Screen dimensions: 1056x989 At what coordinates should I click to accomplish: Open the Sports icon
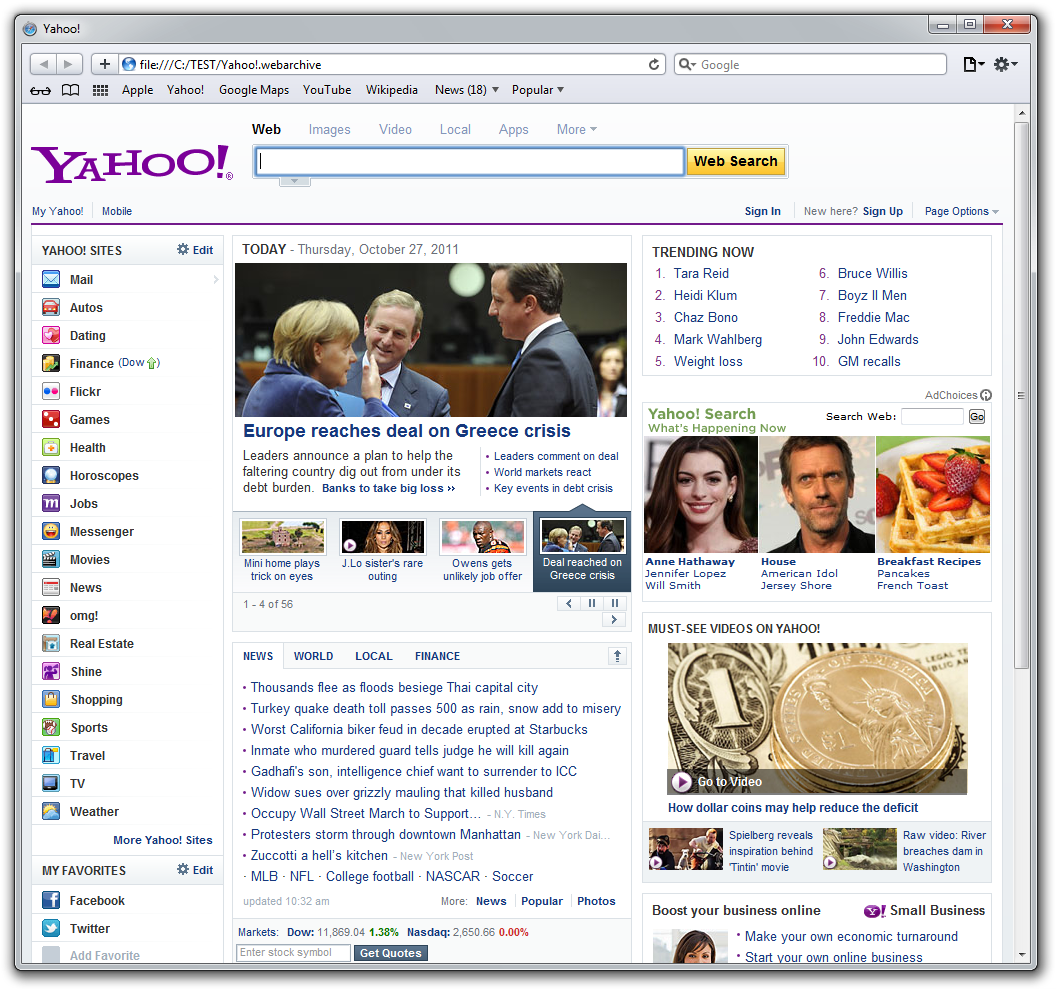(x=51, y=727)
